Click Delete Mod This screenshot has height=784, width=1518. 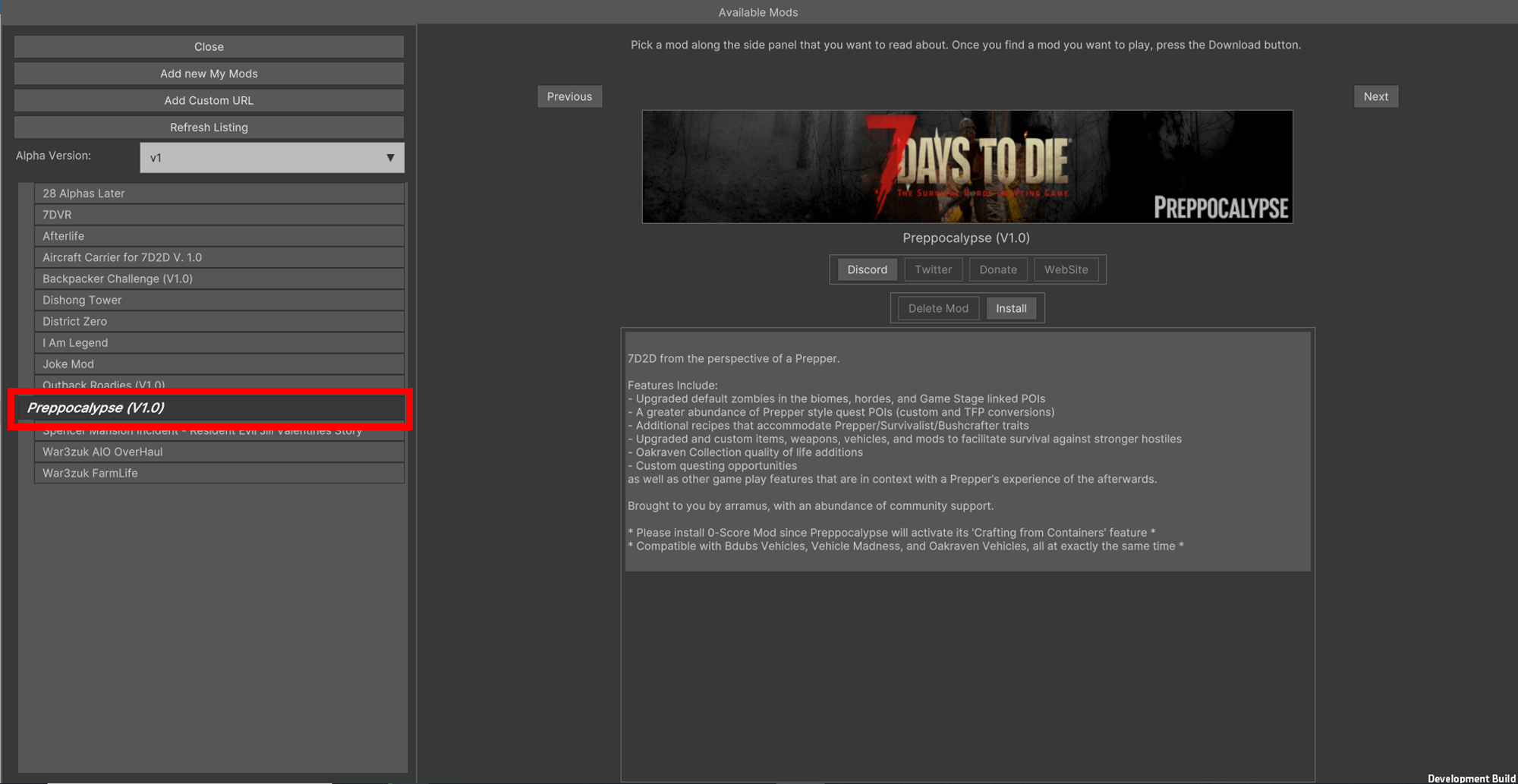coord(937,308)
